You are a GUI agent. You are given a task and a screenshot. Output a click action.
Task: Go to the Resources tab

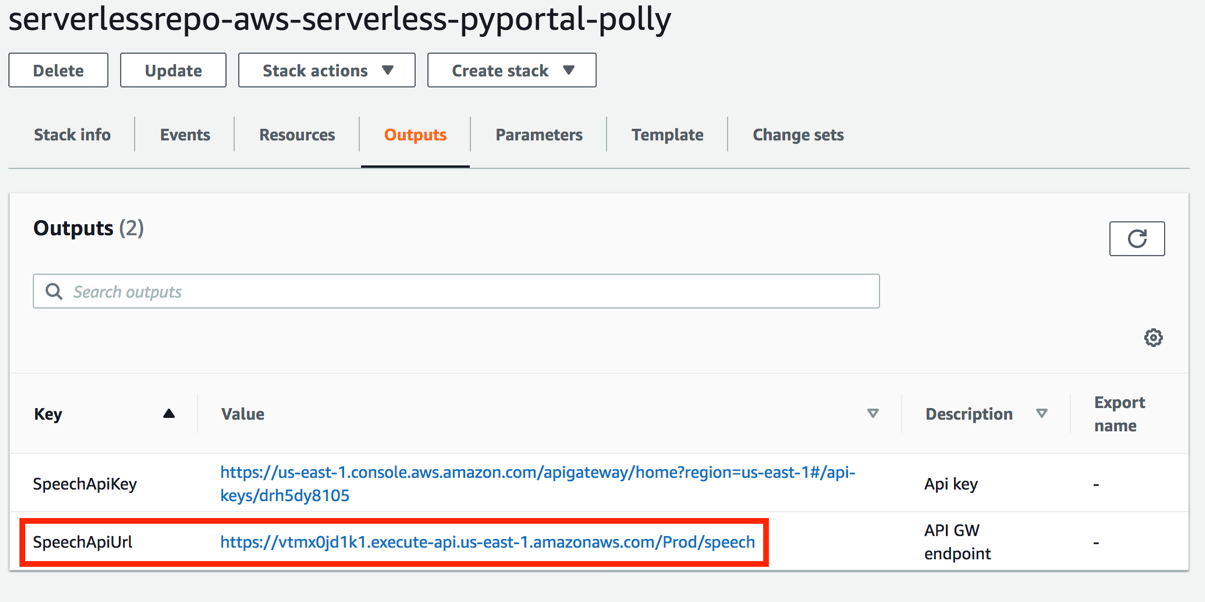pos(297,135)
